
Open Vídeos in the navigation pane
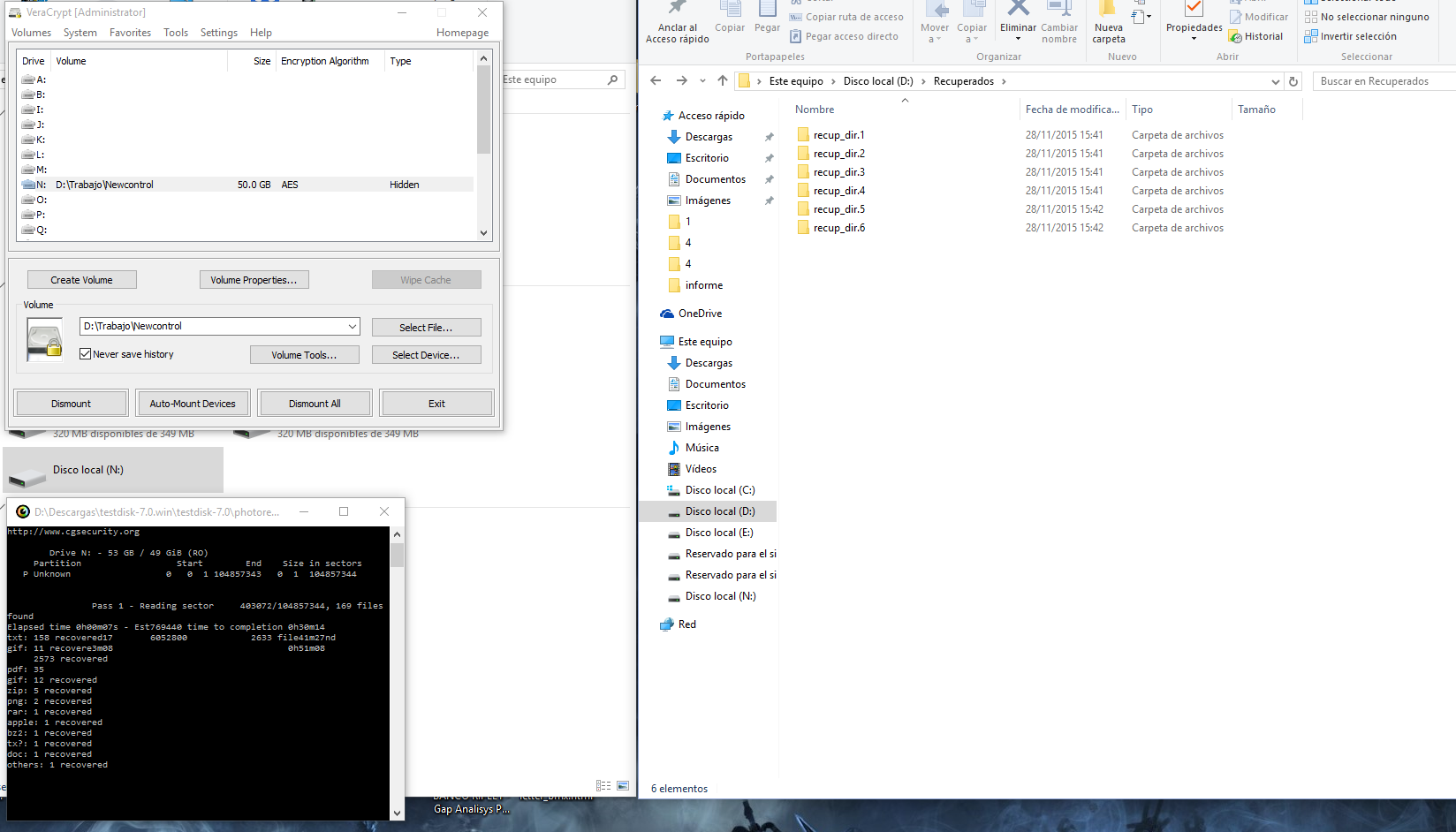point(692,469)
